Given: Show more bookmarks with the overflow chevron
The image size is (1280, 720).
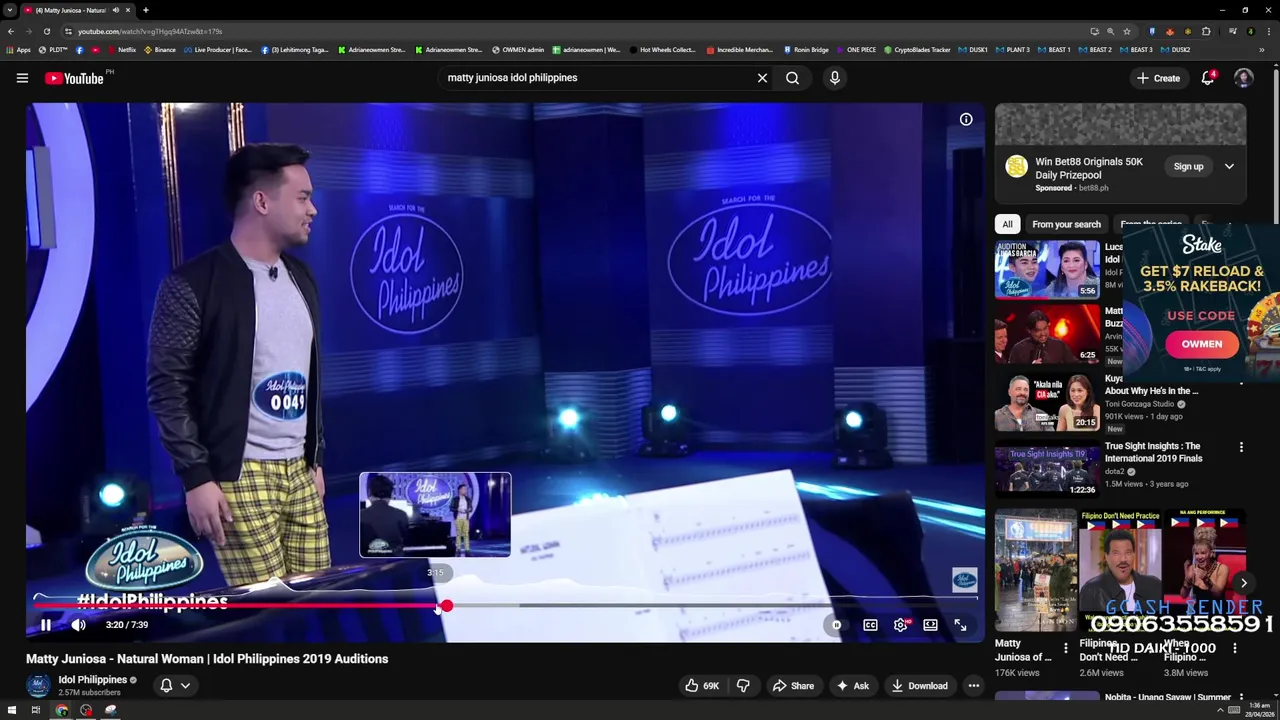Looking at the screenshot, I should pyautogui.click(x=1261, y=50).
